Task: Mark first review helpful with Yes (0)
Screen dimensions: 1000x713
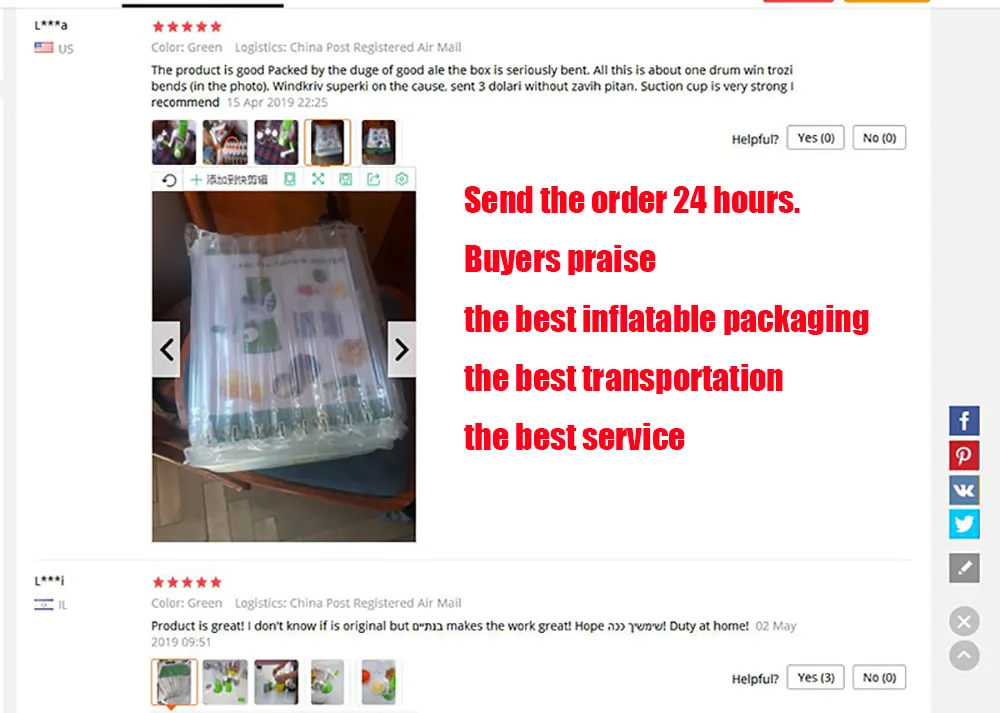Action: pyautogui.click(x=816, y=138)
